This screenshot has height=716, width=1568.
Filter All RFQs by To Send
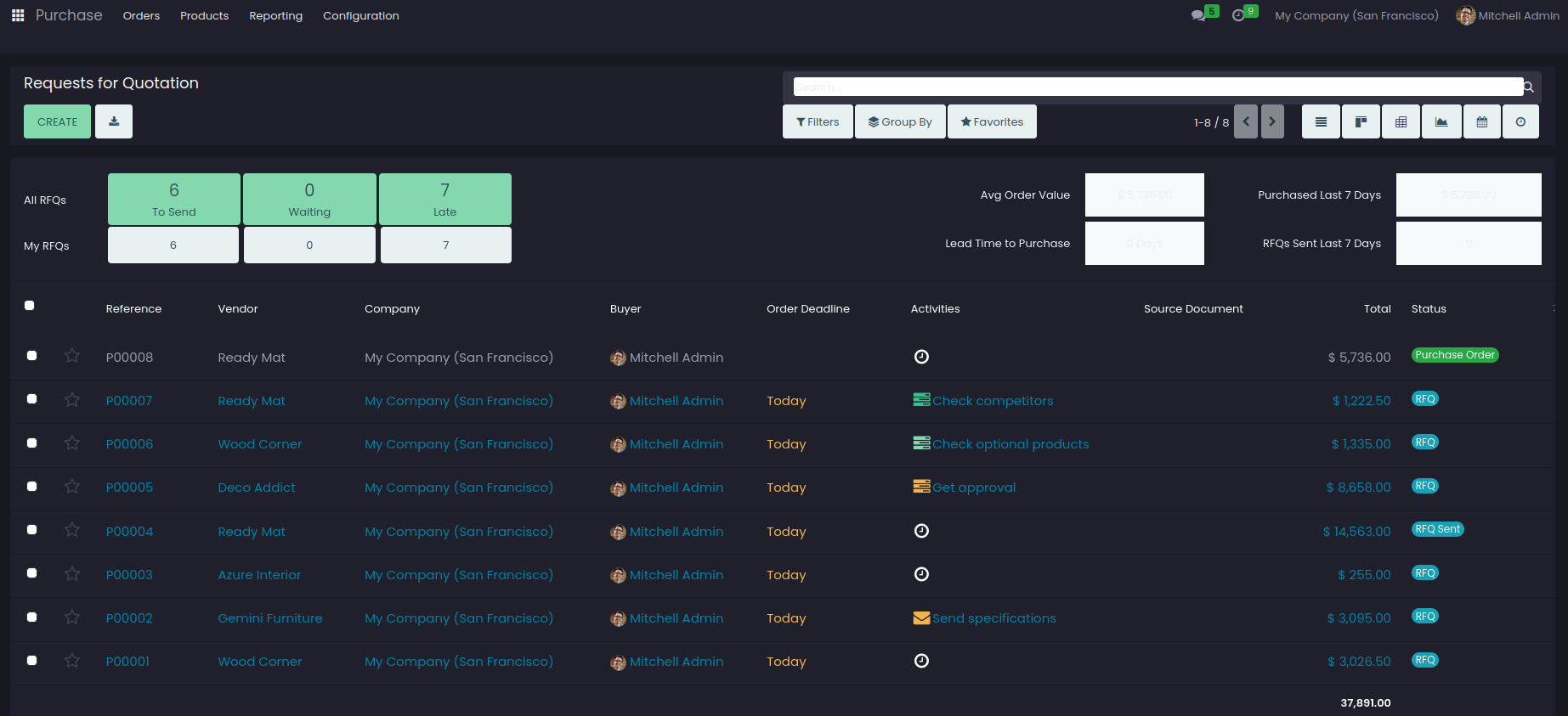pos(174,199)
